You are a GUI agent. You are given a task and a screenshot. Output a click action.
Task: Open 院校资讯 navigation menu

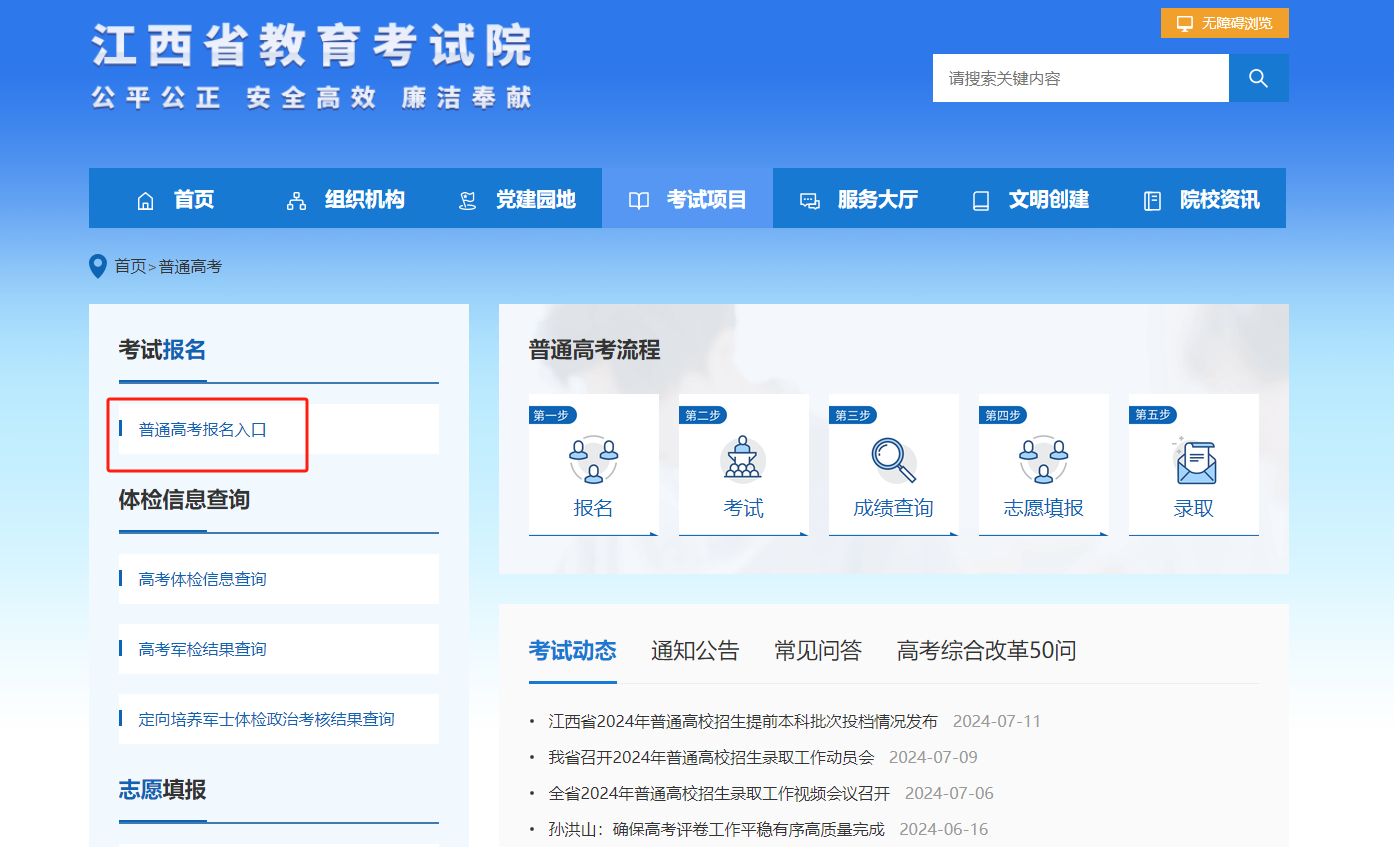[1201, 199]
